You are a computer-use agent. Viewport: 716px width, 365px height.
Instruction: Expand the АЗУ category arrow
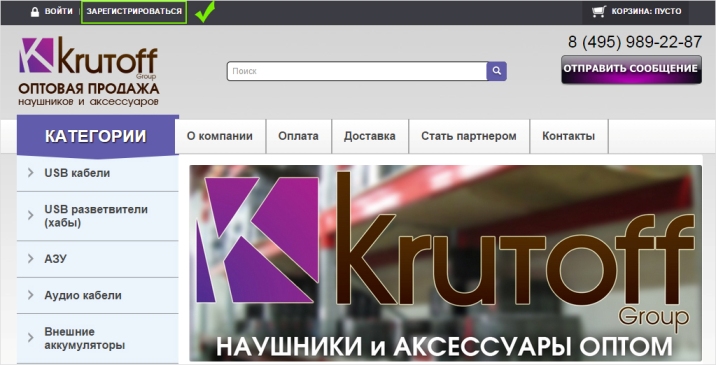click(x=31, y=259)
